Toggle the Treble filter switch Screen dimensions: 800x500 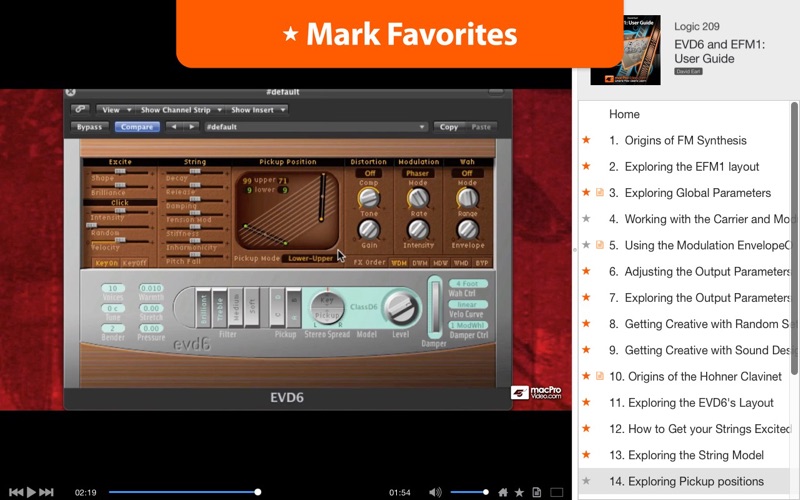click(220, 308)
